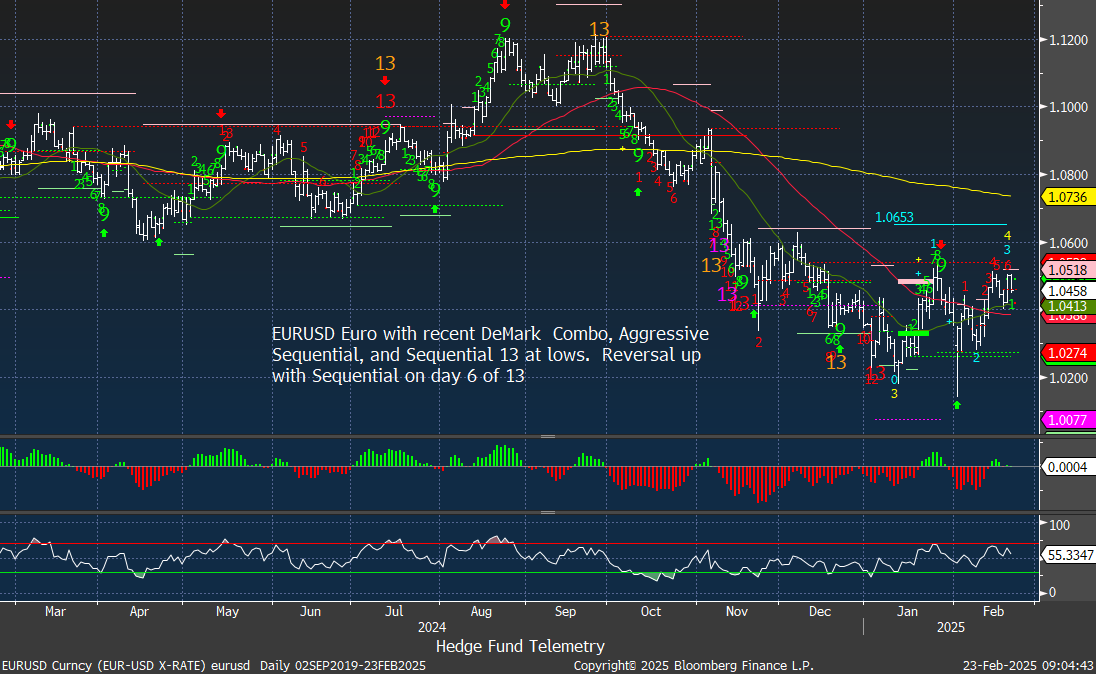The height and width of the screenshot is (674, 1096).
Task: Click the thick pink bar near January
Action: [x=914, y=281]
